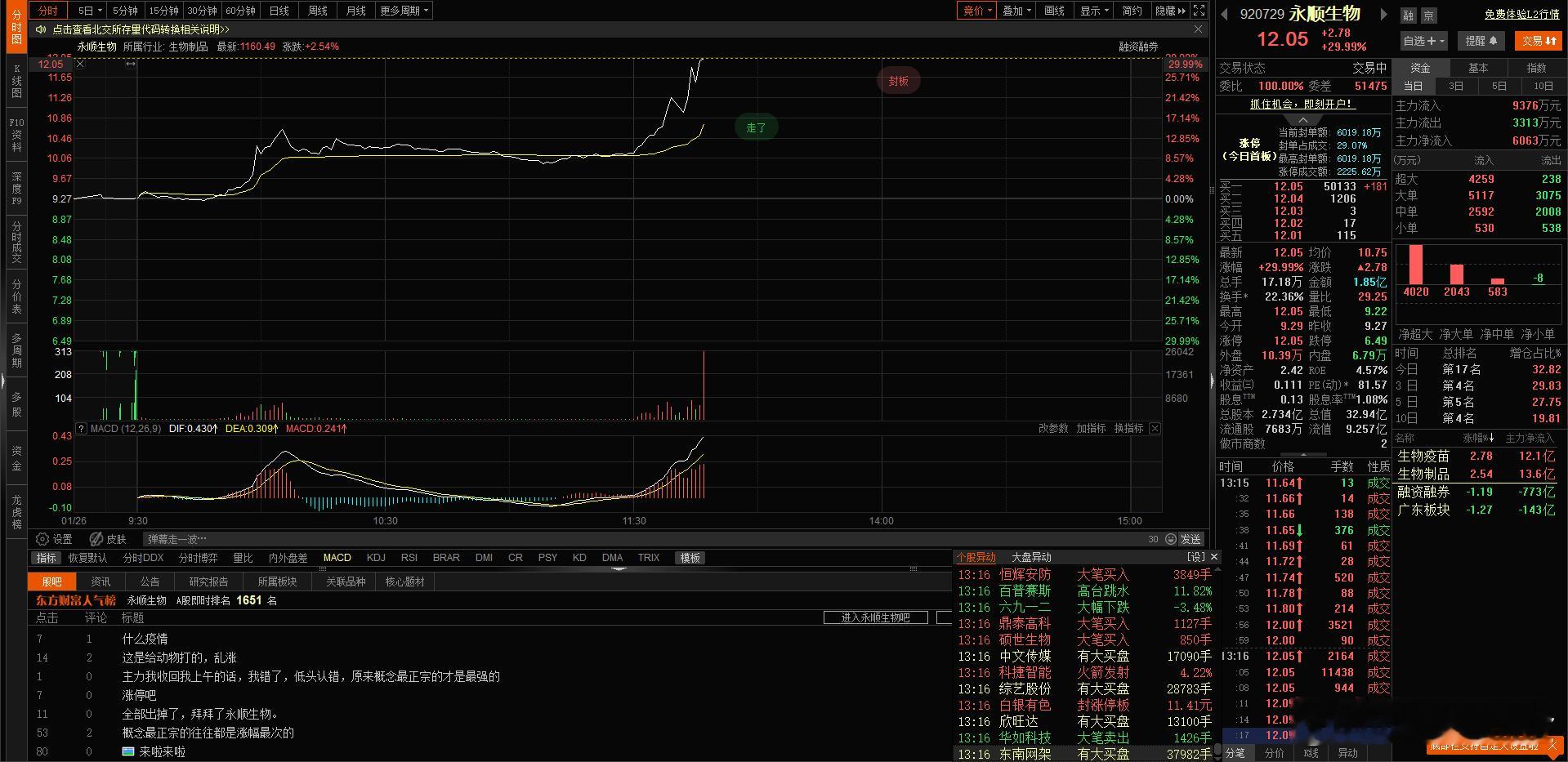Image resolution: width=1568 pixels, height=762 pixels.
Task: Select KDJ indicator
Action: coord(376,558)
